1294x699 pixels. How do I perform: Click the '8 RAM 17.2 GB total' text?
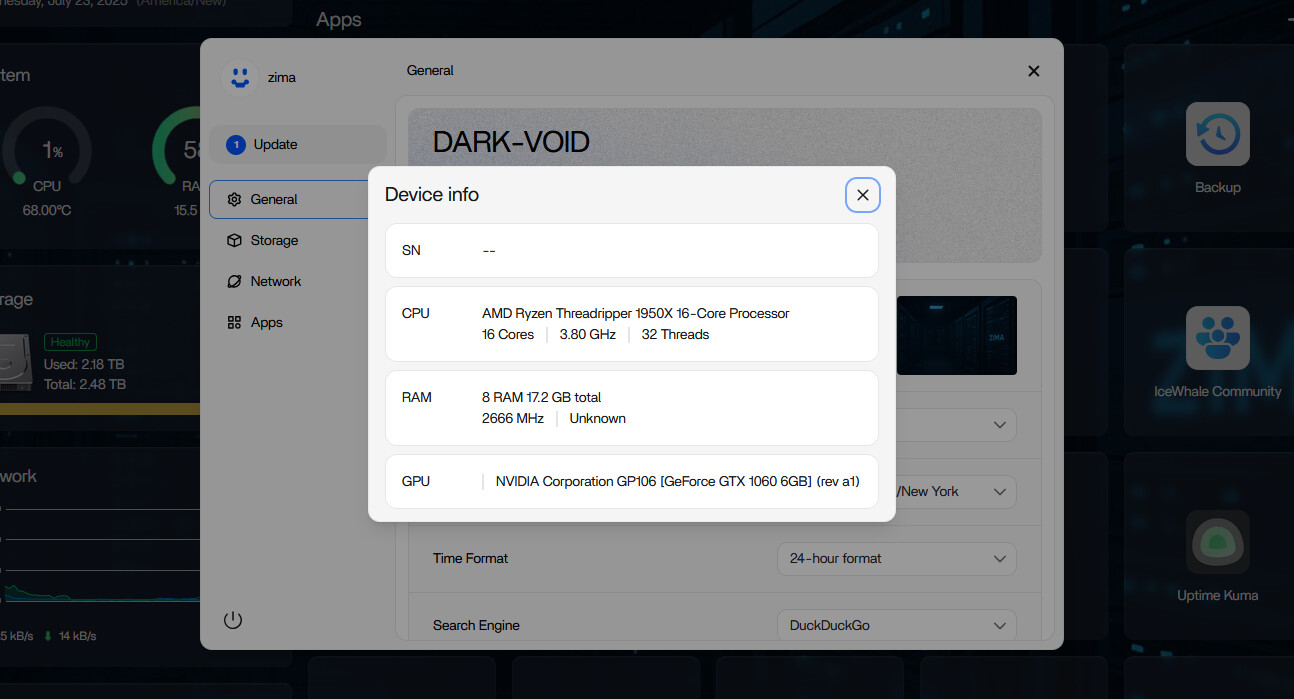click(x=541, y=397)
